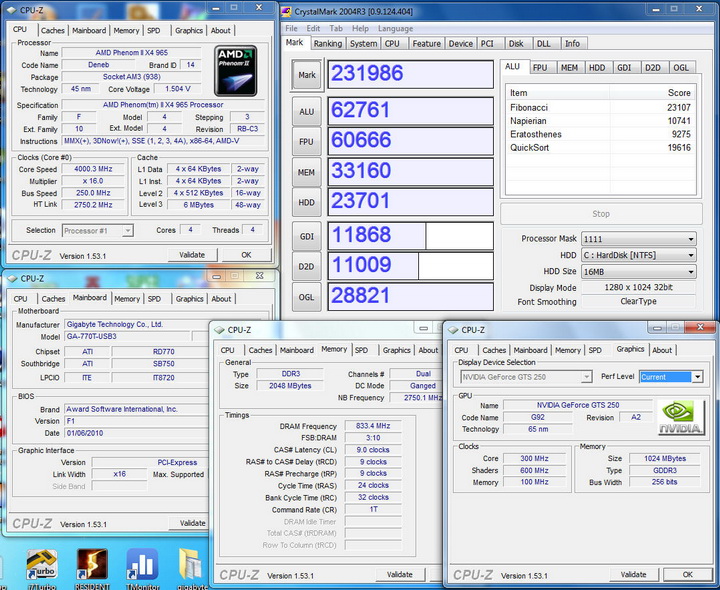The width and height of the screenshot is (720, 590).
Task: Open the Help menu in CrystalMark
Action: pyautogui.click(x=360, y=28)
